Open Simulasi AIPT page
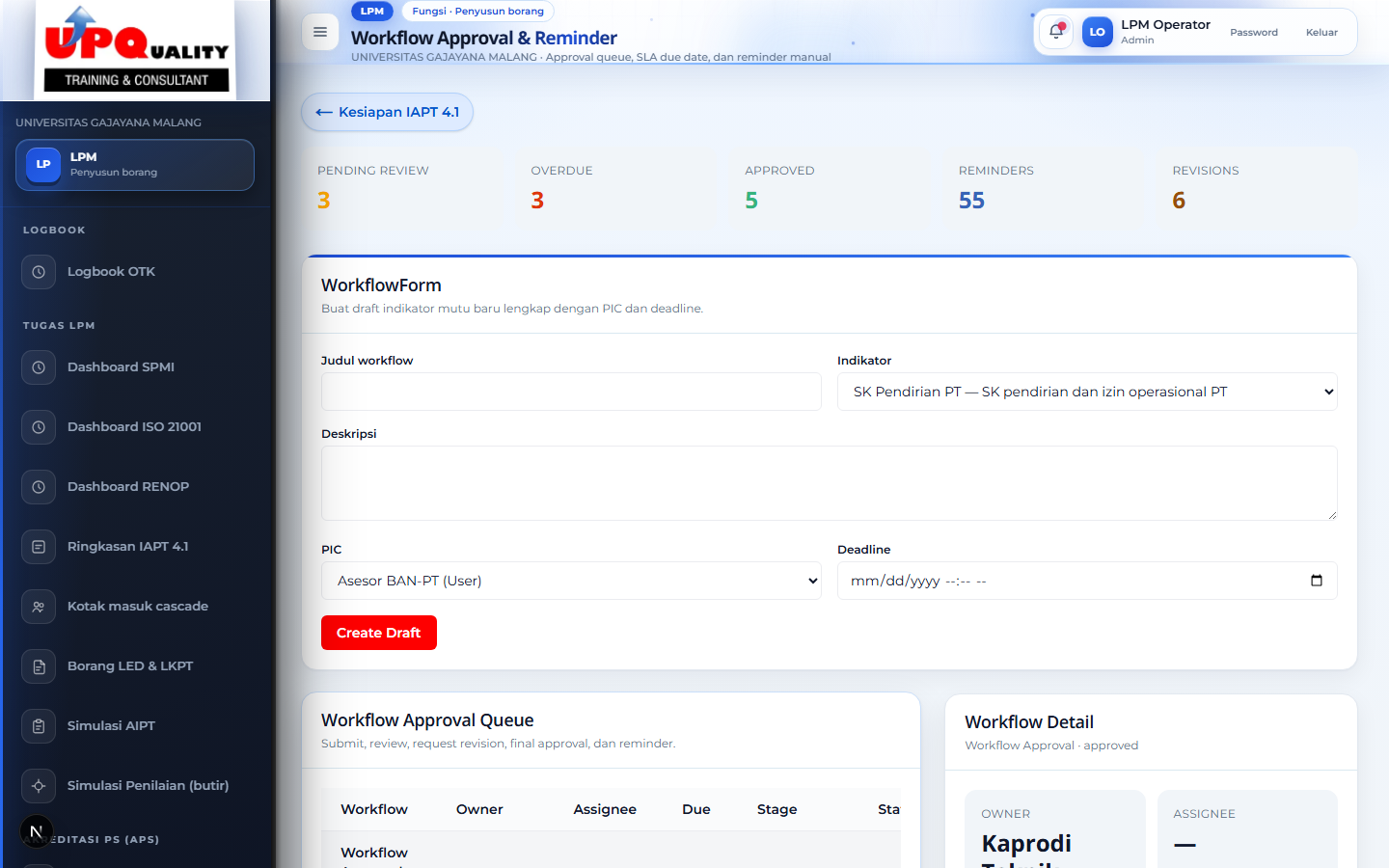This screenshot has width=1389, height=868. (135, 726)
